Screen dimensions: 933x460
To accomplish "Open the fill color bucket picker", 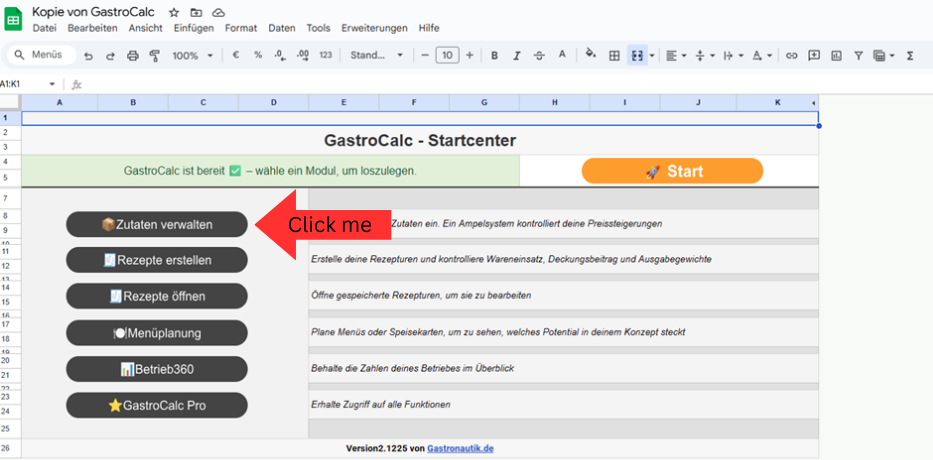I will pos(590,54).
